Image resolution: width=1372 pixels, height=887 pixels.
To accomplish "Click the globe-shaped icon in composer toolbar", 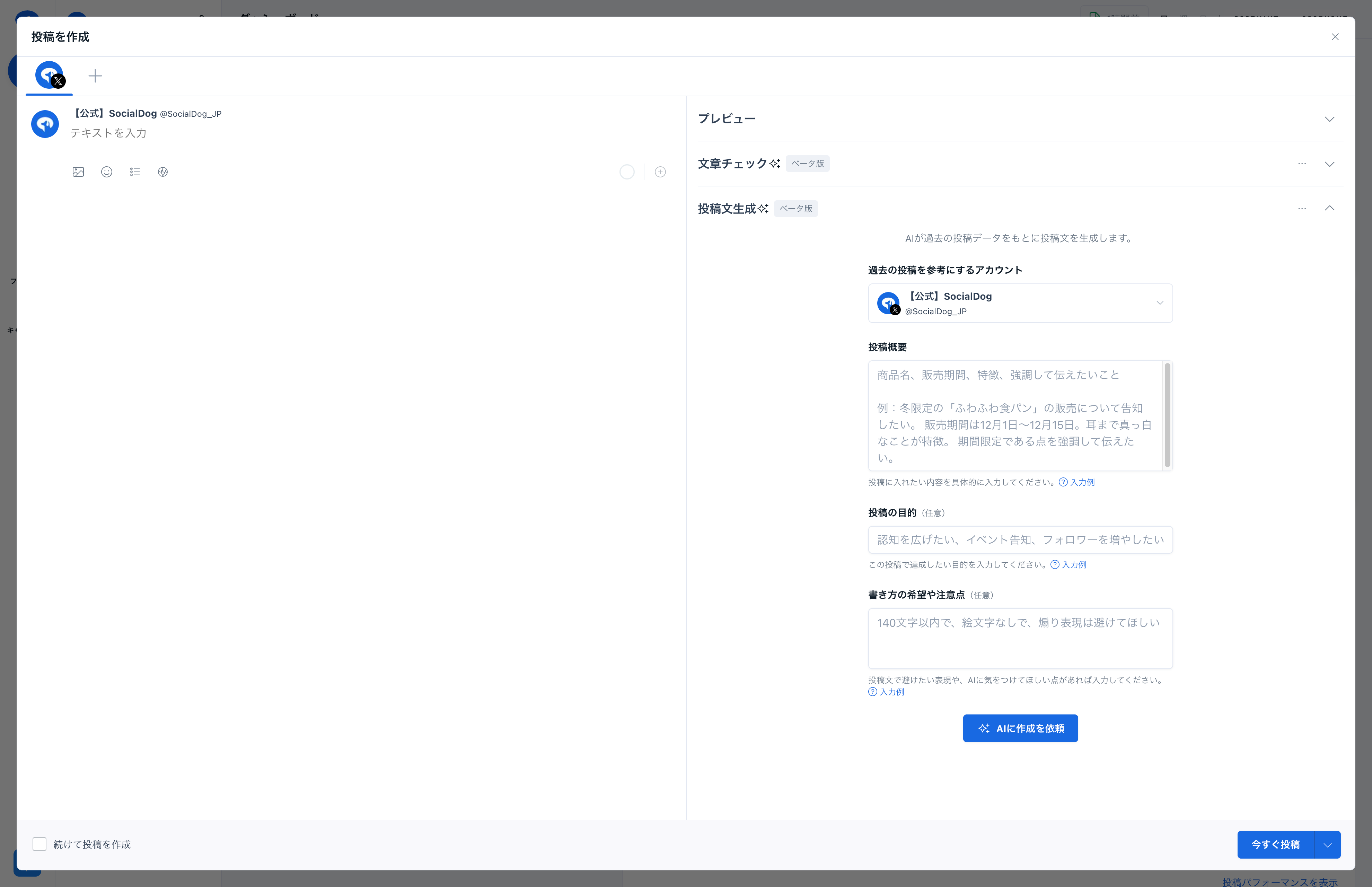I will coord(163,172).
